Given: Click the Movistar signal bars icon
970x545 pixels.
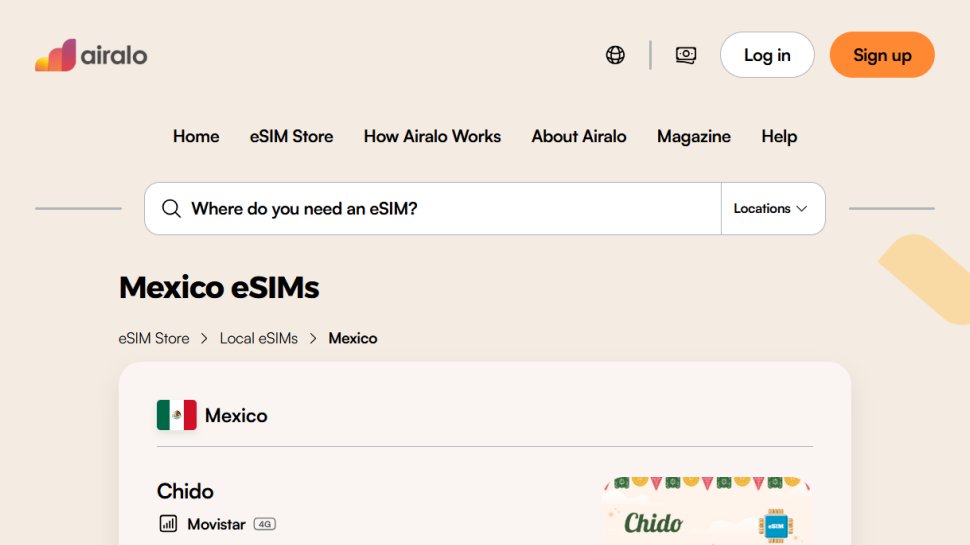Looking at the screenshot, I should click(168, 523).
